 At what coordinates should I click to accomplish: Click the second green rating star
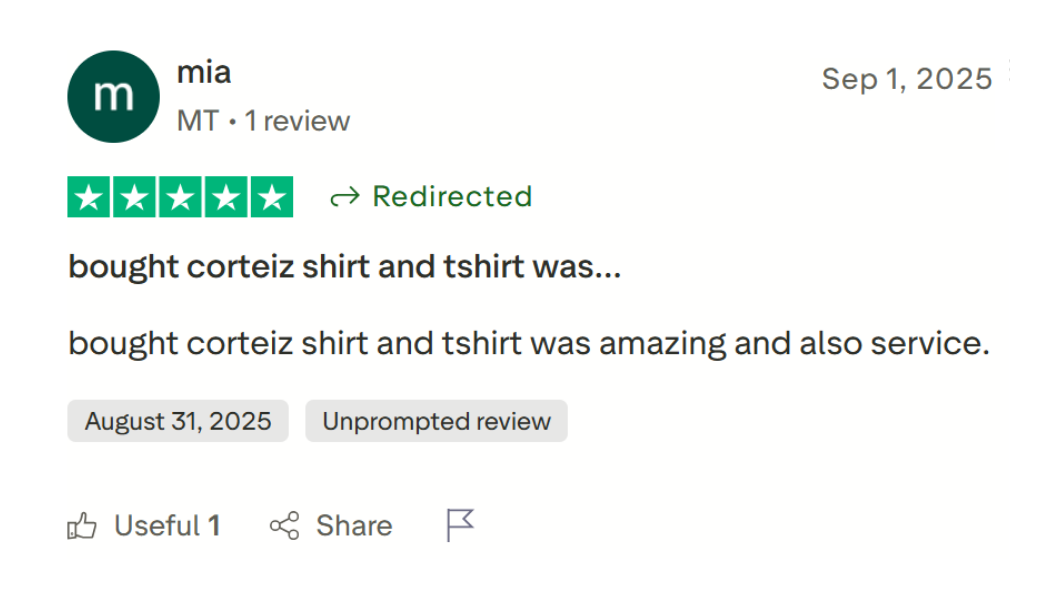pyautogui.click(x=135, y=197)
